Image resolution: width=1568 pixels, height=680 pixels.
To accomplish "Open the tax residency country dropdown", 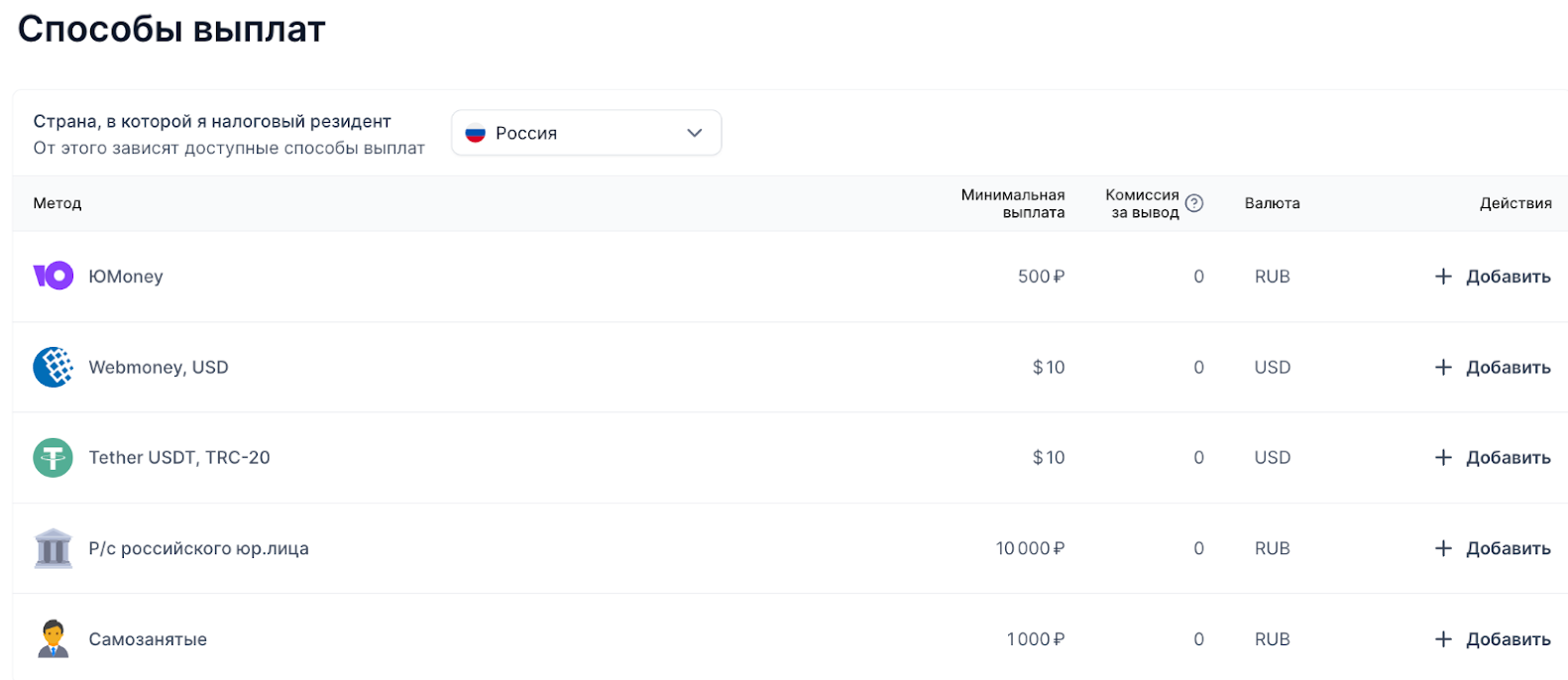I will tap(586, 133).
